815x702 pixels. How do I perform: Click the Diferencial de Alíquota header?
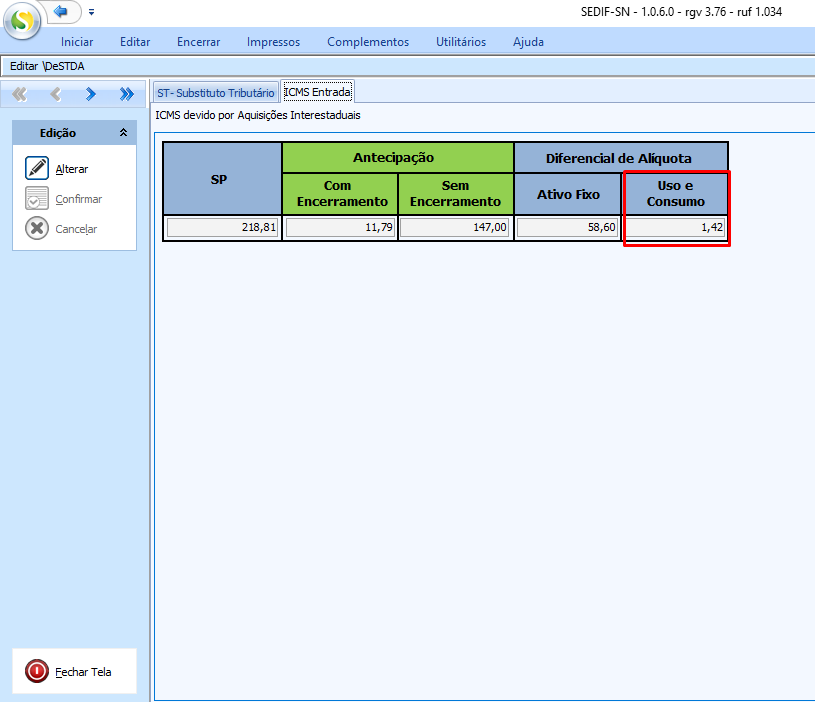pos(619,158)
